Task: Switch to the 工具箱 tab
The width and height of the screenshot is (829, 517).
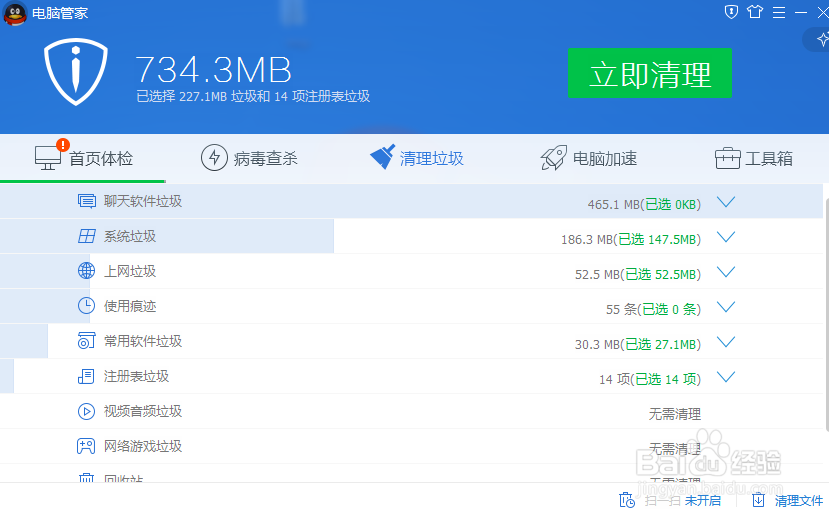Action: point(754,158)
